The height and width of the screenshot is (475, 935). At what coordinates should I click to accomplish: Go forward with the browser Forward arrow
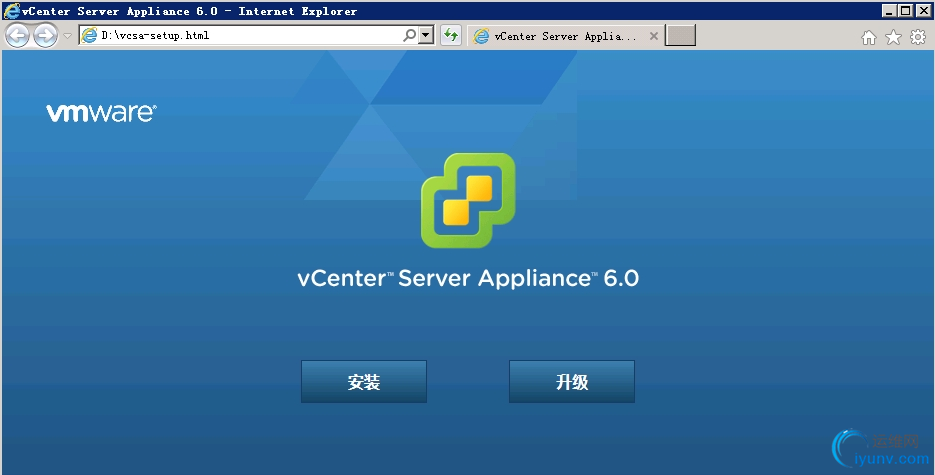pos(45,36)
